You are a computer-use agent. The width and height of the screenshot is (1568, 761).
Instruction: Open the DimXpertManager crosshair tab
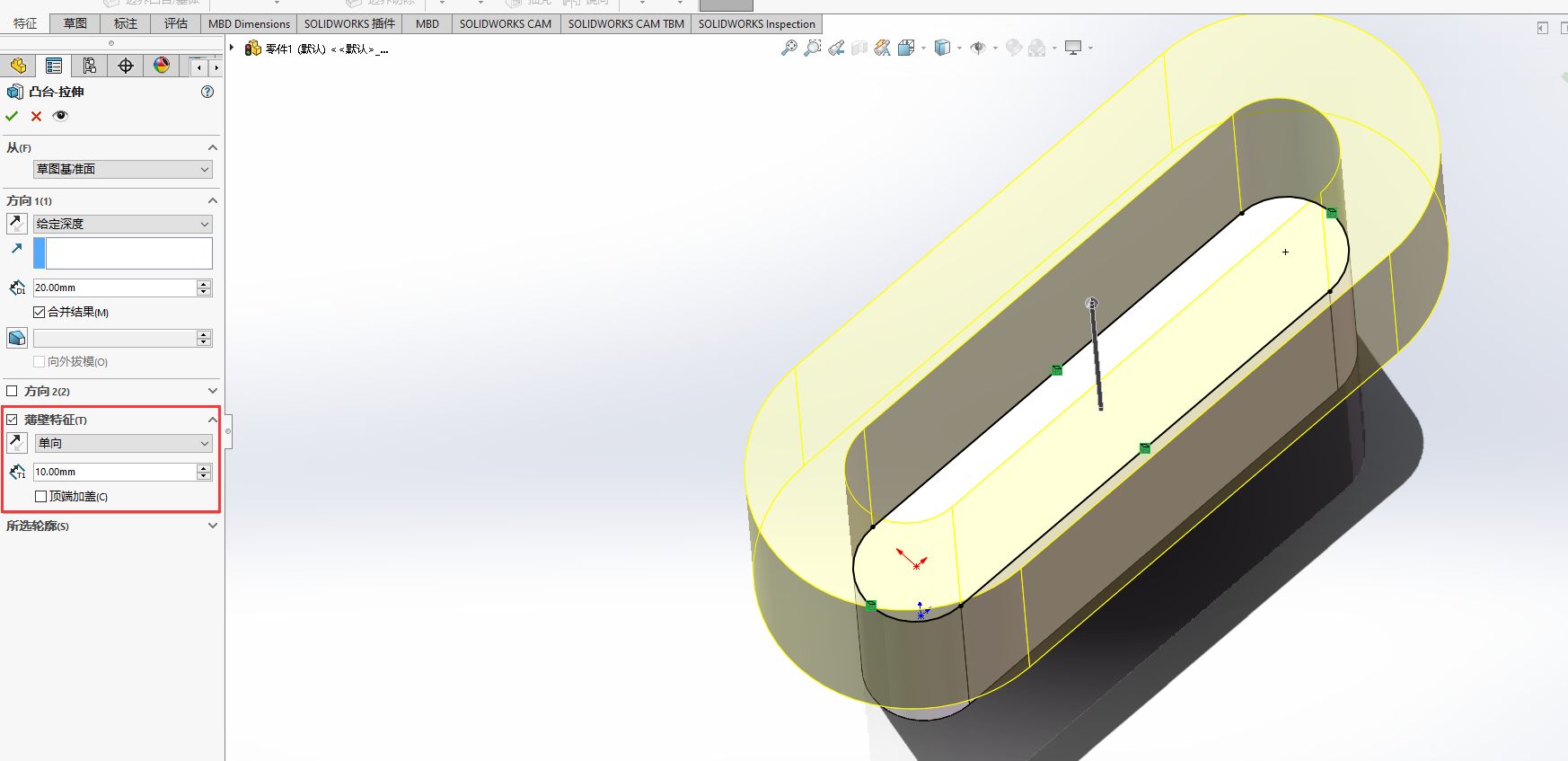pos(126,66)
